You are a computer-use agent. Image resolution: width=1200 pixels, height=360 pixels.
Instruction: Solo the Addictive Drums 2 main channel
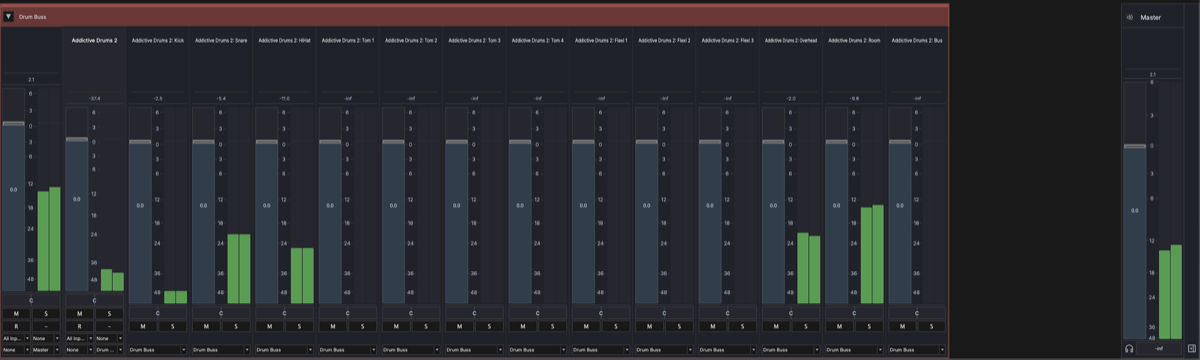pyautogui.click(x=110, y=313)
